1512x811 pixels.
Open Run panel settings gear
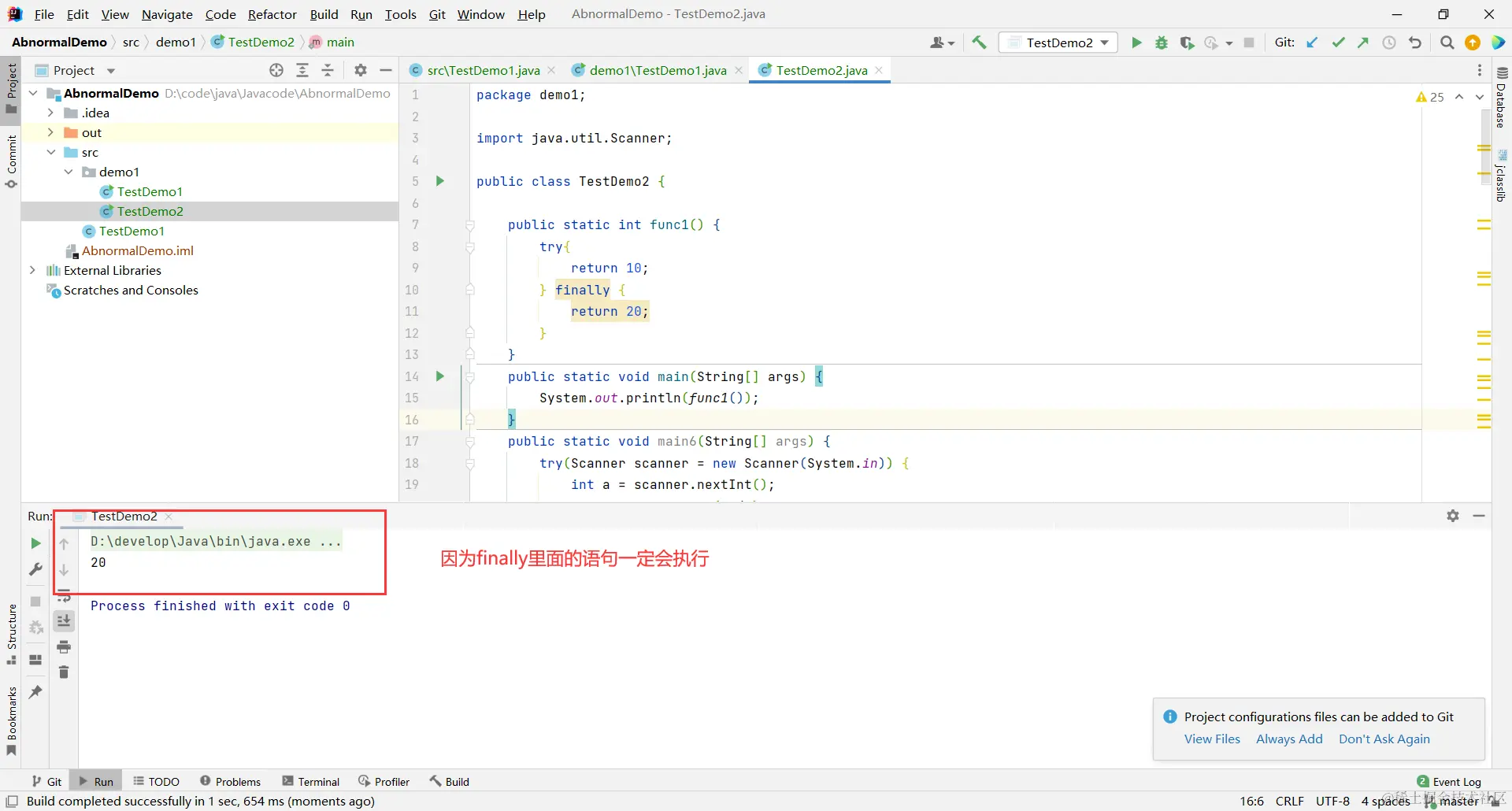(x=1453, y=516)
